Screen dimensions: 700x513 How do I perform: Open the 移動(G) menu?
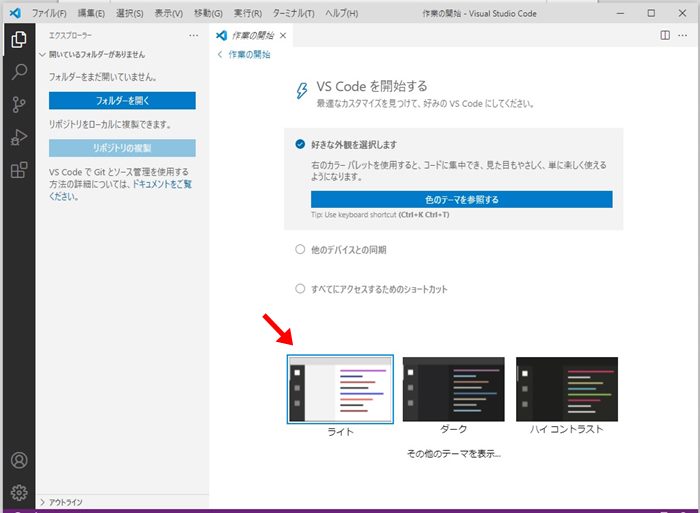tap(208, 13)
